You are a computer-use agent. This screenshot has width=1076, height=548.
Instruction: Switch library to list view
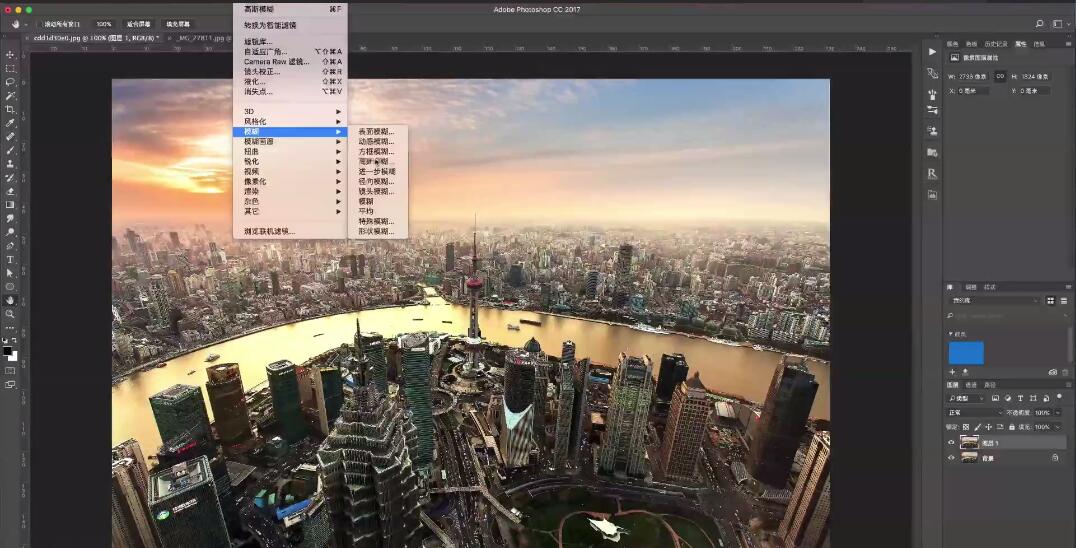pyautogui.click(x=1064, y=300)
